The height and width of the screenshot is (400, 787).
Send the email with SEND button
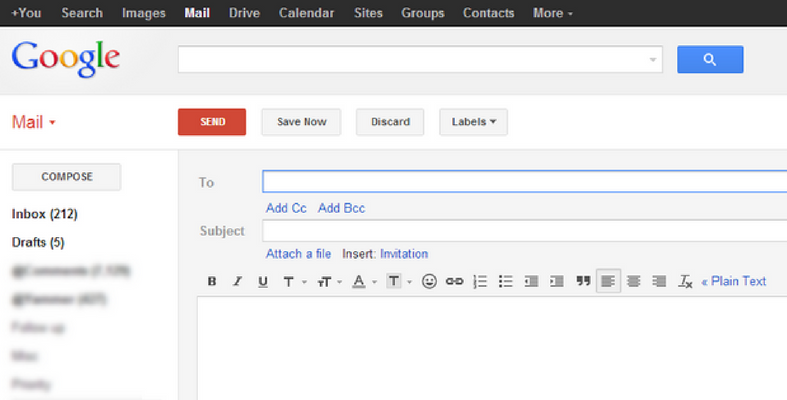click(x=212, y=122)
